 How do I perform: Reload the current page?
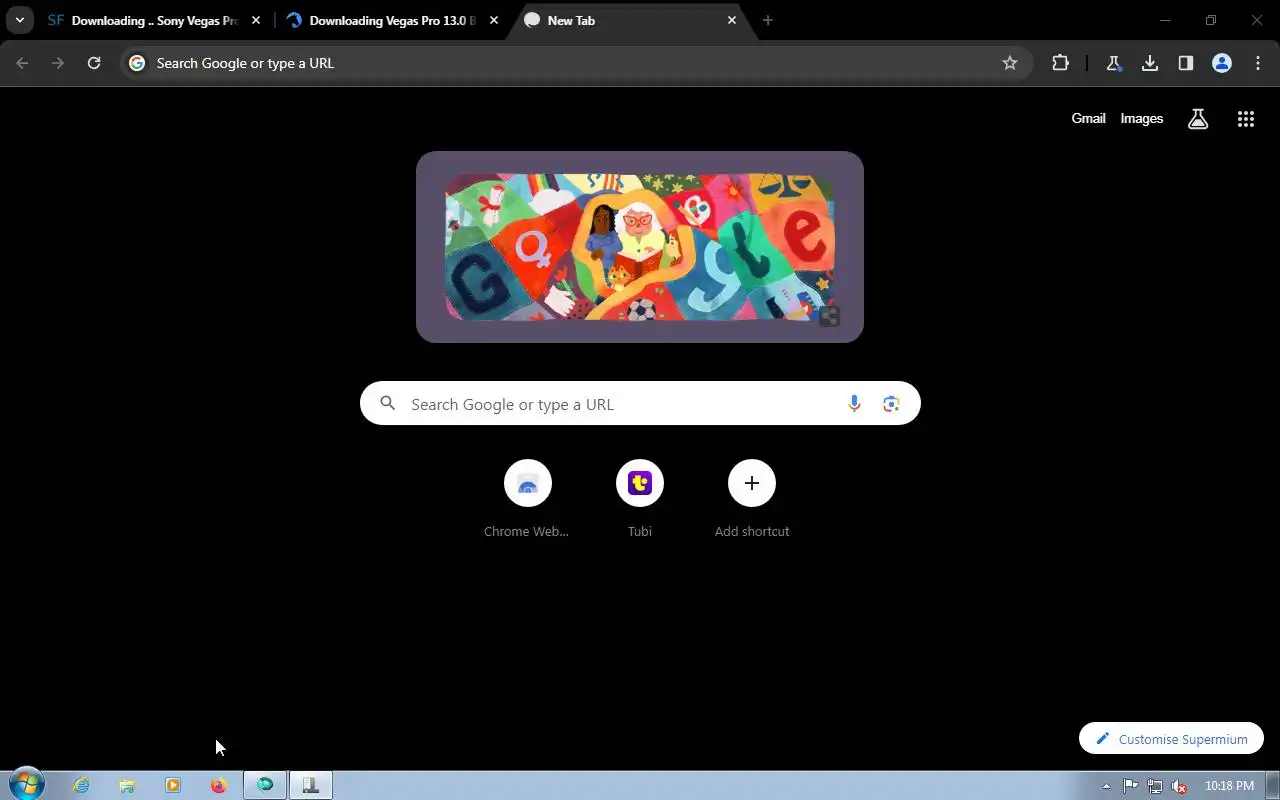[94, 63]
